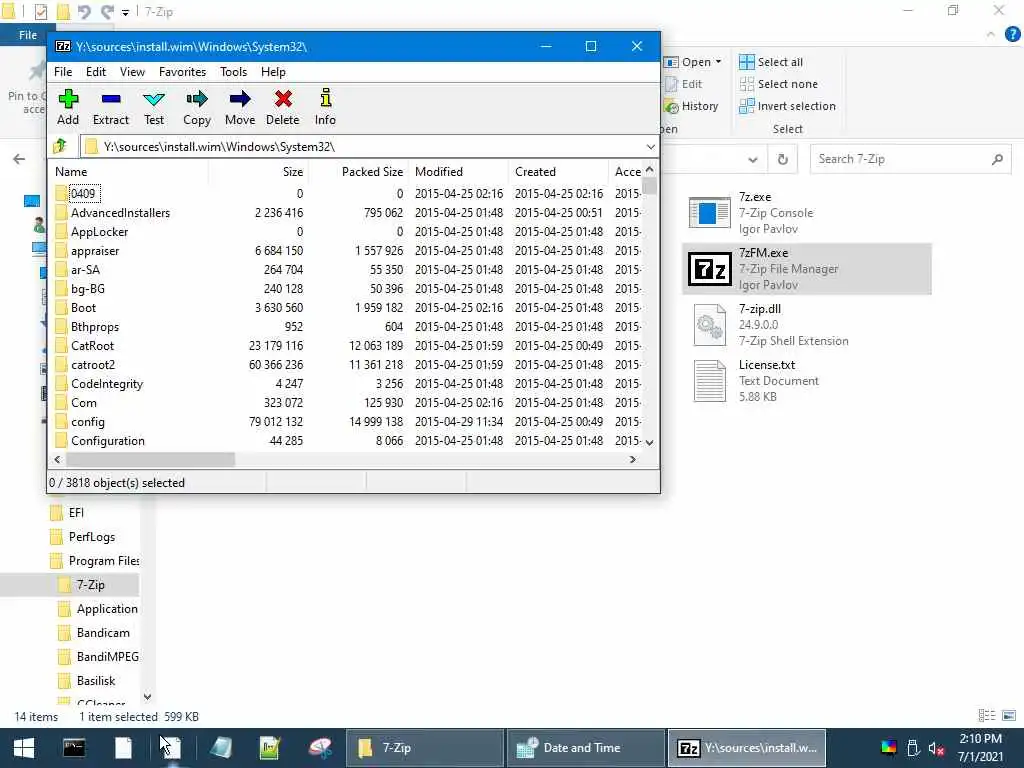Open the 7-Zip address path dropdown
This screenshot has height=768, width=1024.
coord(650,146)
